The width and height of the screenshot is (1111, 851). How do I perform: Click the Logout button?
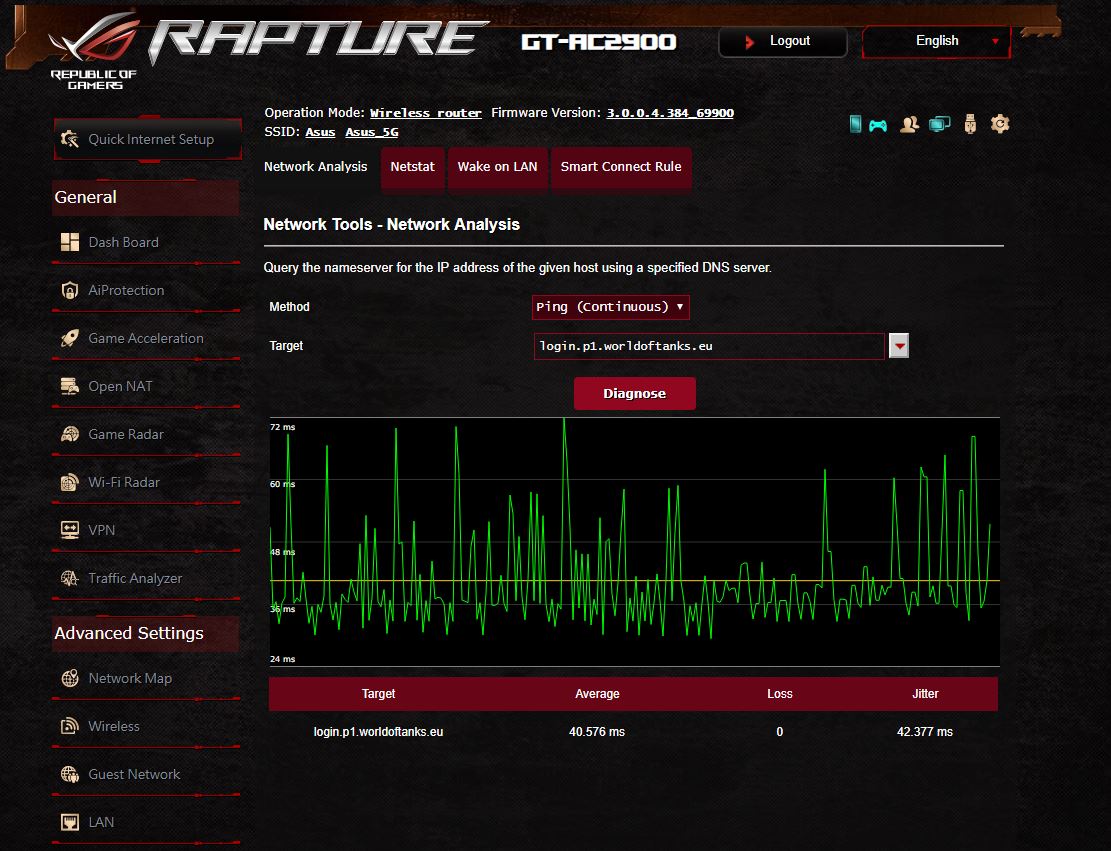pyautogui.click(x=782, y=41)
